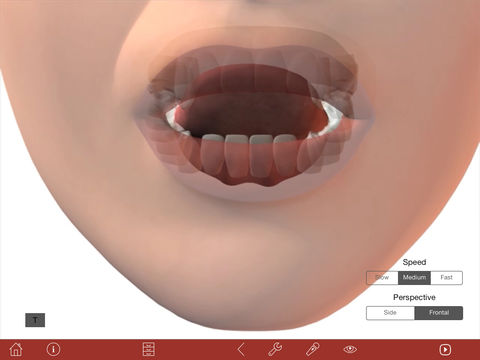
Task: Open the wrench settings tool
Action: click(275, 349)
